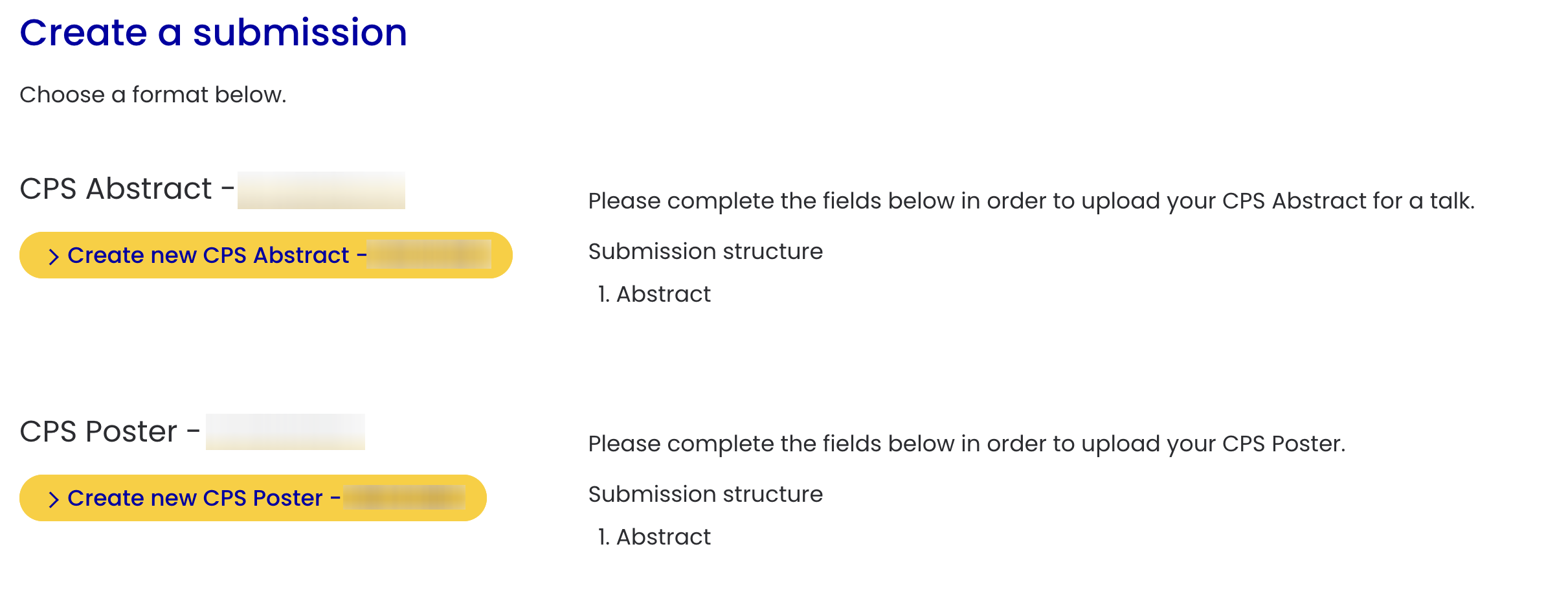Image resolution: width=1568 pixels, height=597 pixels.
Task: Expand the 'Submission structure' under CPS Poster
Action: (x=706, y=494)
